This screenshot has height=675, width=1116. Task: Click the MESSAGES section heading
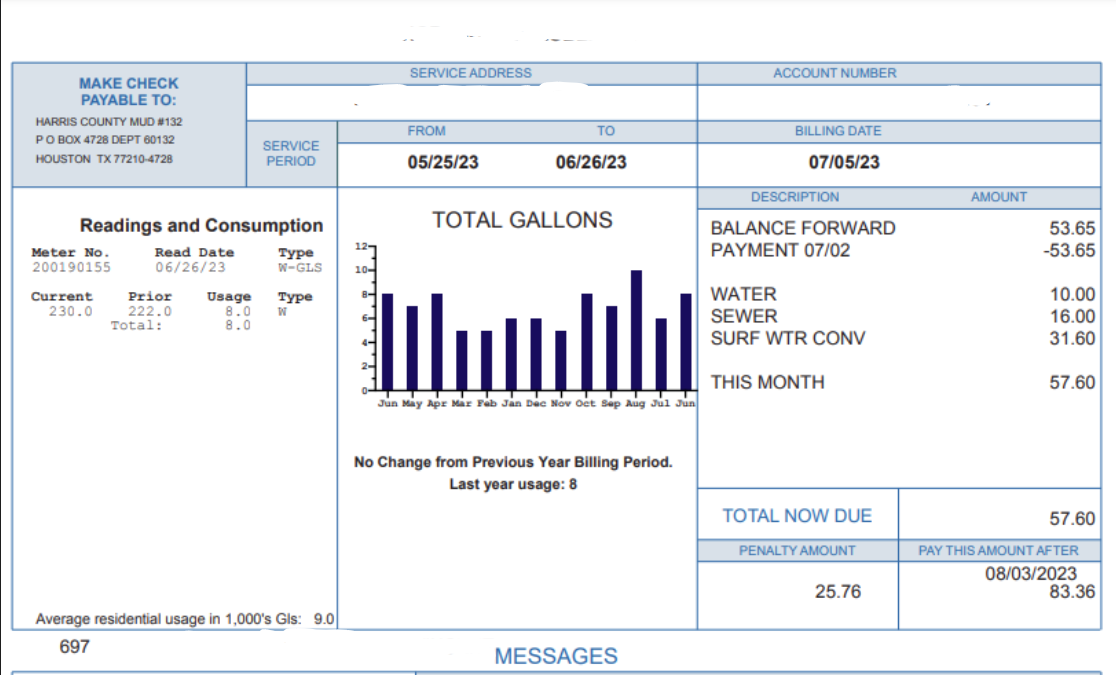tap(556, 656)
